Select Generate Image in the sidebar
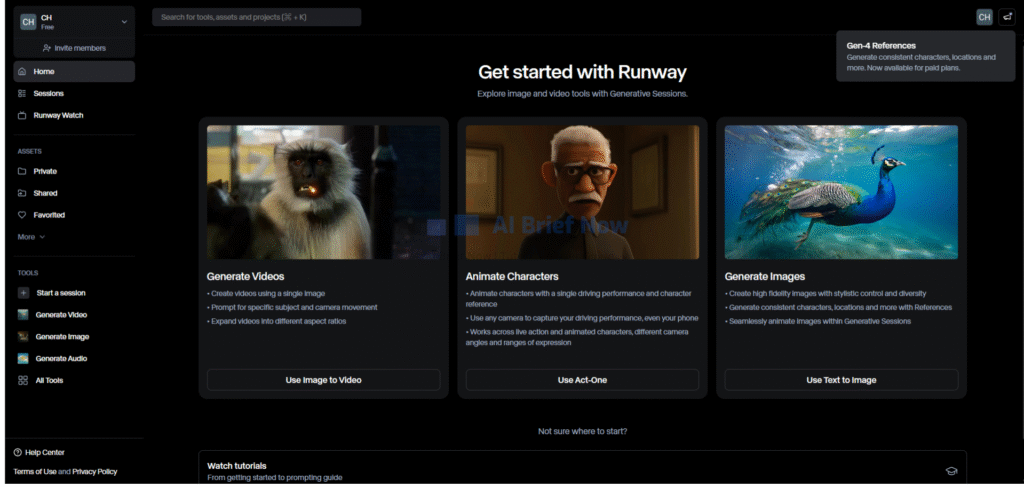The width and height of the screenshot is (1024, 487). click(x=74, y=337)
